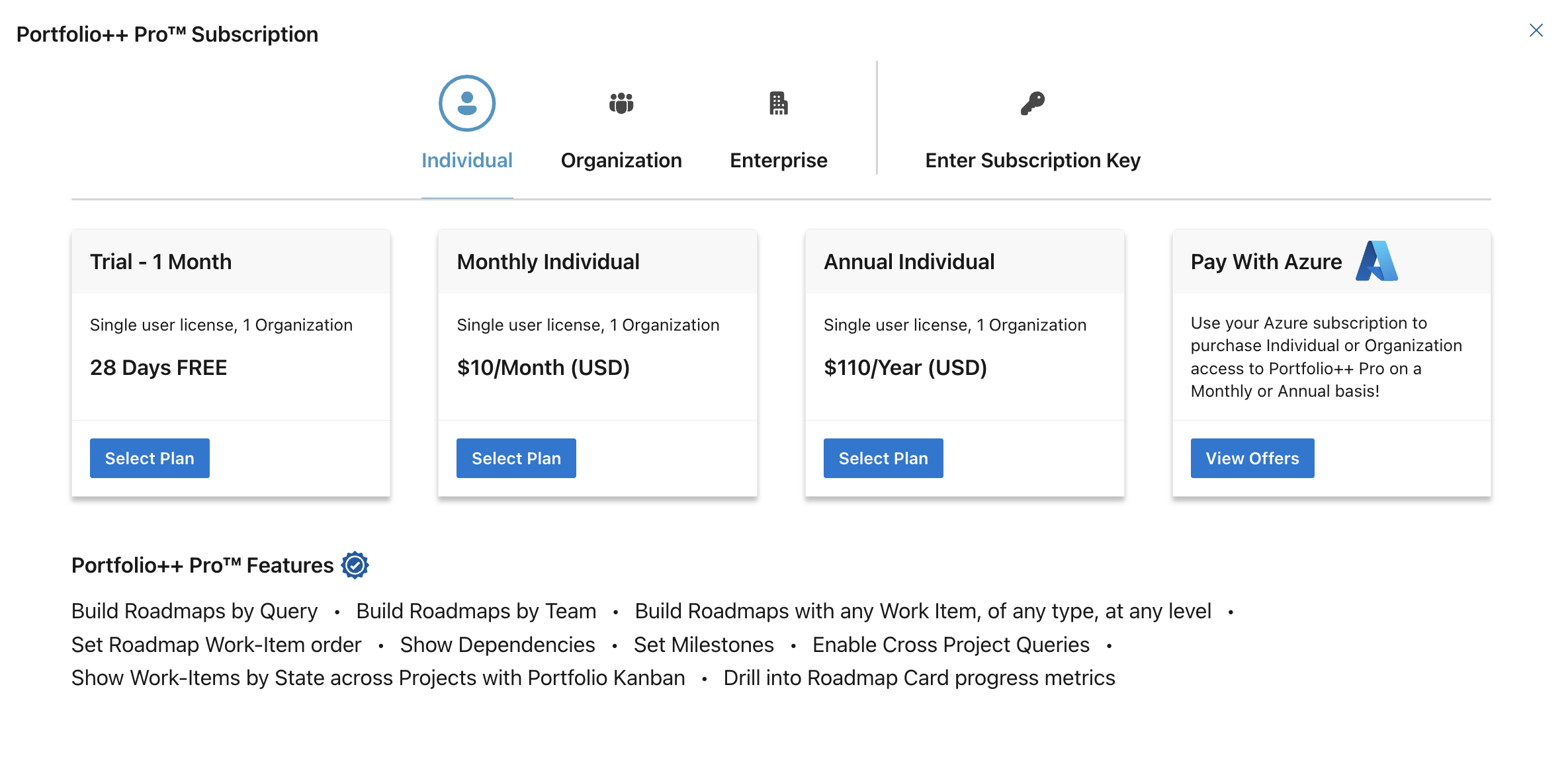
Task: Click the Trial - 1 Month card header
Action: point(161,261)
